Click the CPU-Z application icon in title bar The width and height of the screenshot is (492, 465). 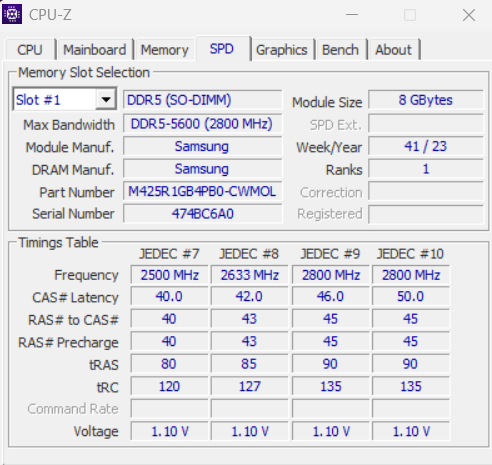coord(12,14)
